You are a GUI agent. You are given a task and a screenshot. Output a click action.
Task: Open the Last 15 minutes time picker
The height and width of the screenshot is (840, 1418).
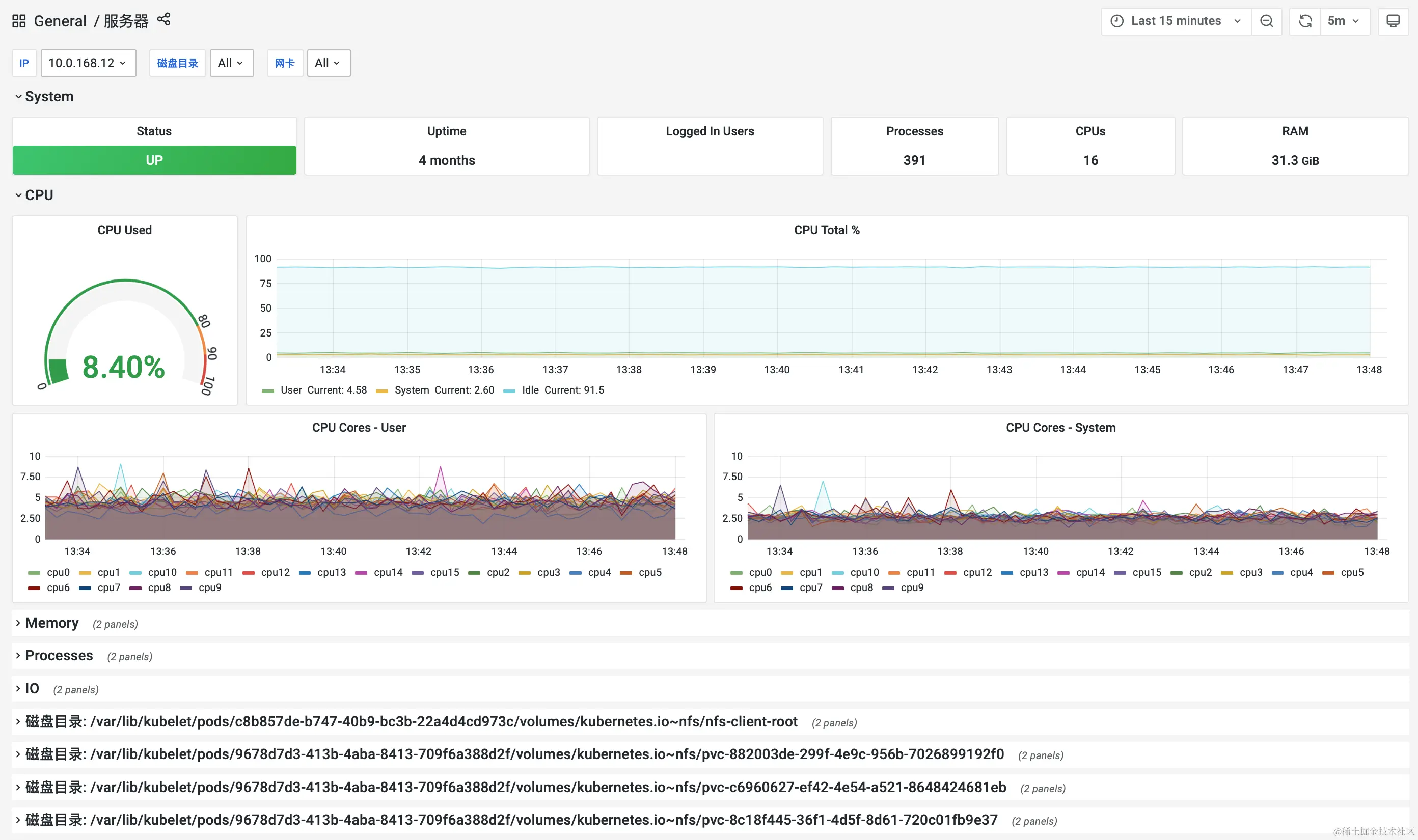click(1176, 21)
